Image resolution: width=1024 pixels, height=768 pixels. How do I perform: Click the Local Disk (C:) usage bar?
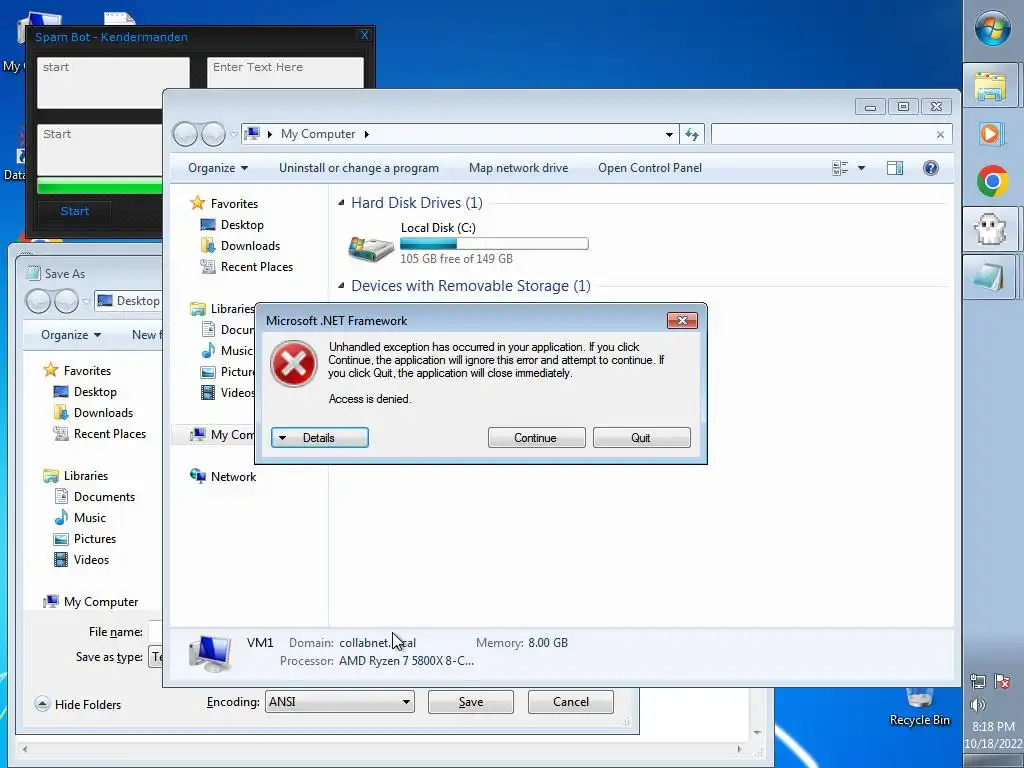(494, 244)
